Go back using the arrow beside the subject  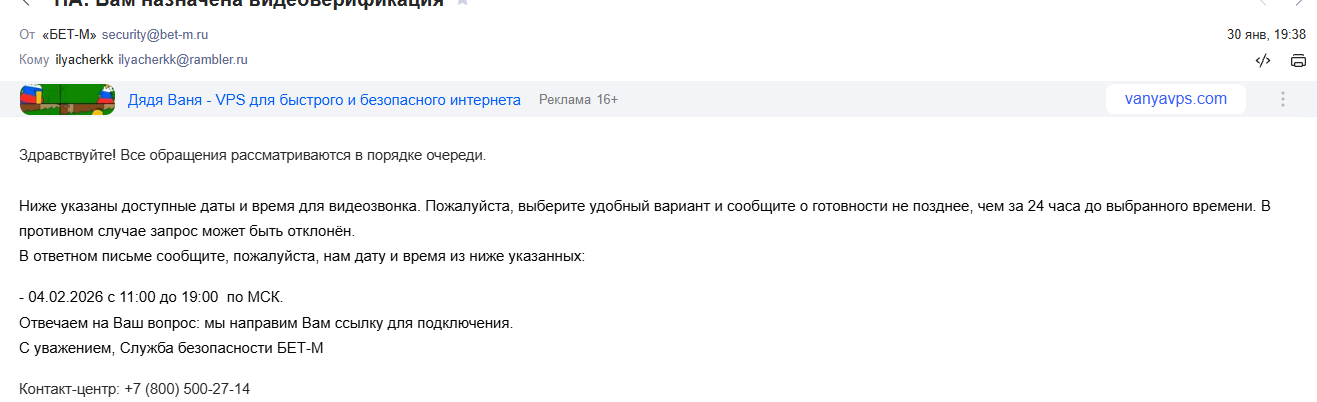[x=26, y=3]
